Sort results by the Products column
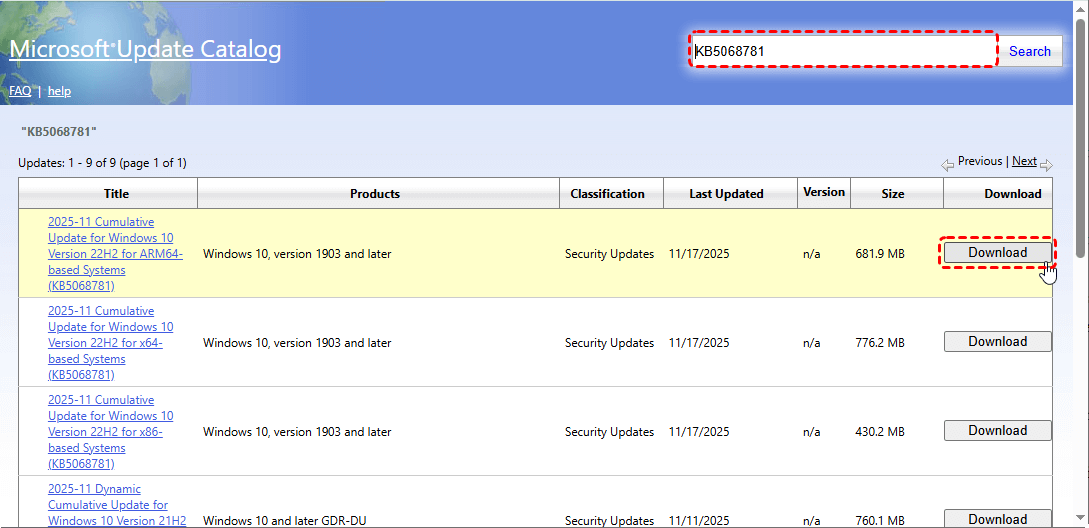The width and height of the screenshot is (1089, 528). point(375,194)
